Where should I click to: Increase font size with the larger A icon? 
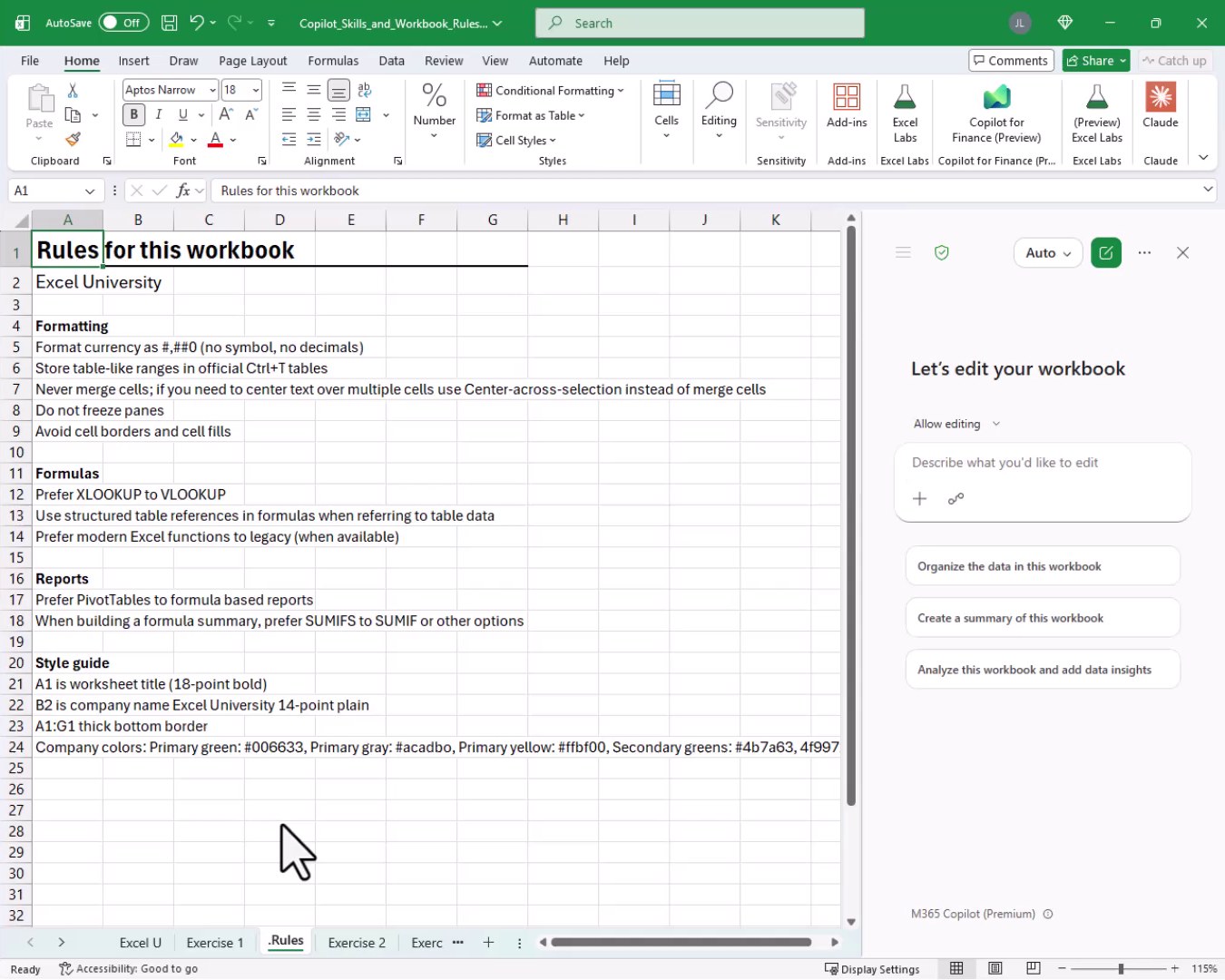point(226,114)
